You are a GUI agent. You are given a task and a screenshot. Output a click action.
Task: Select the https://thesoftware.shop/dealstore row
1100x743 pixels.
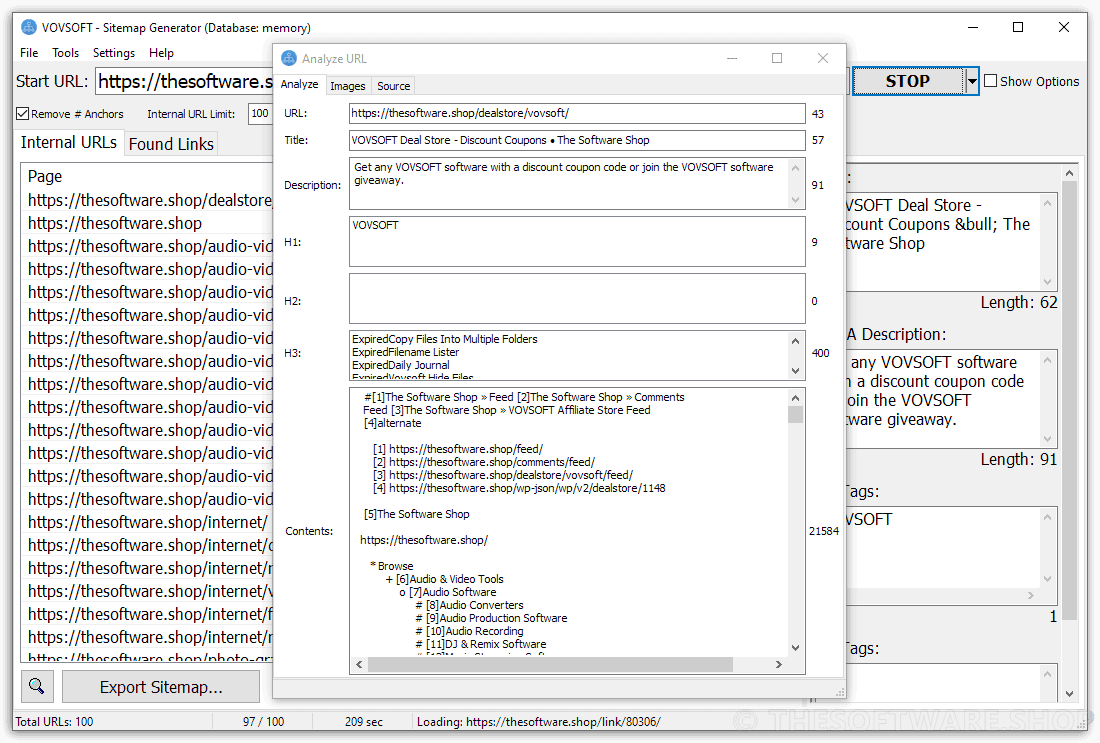(x=149, y=200)
